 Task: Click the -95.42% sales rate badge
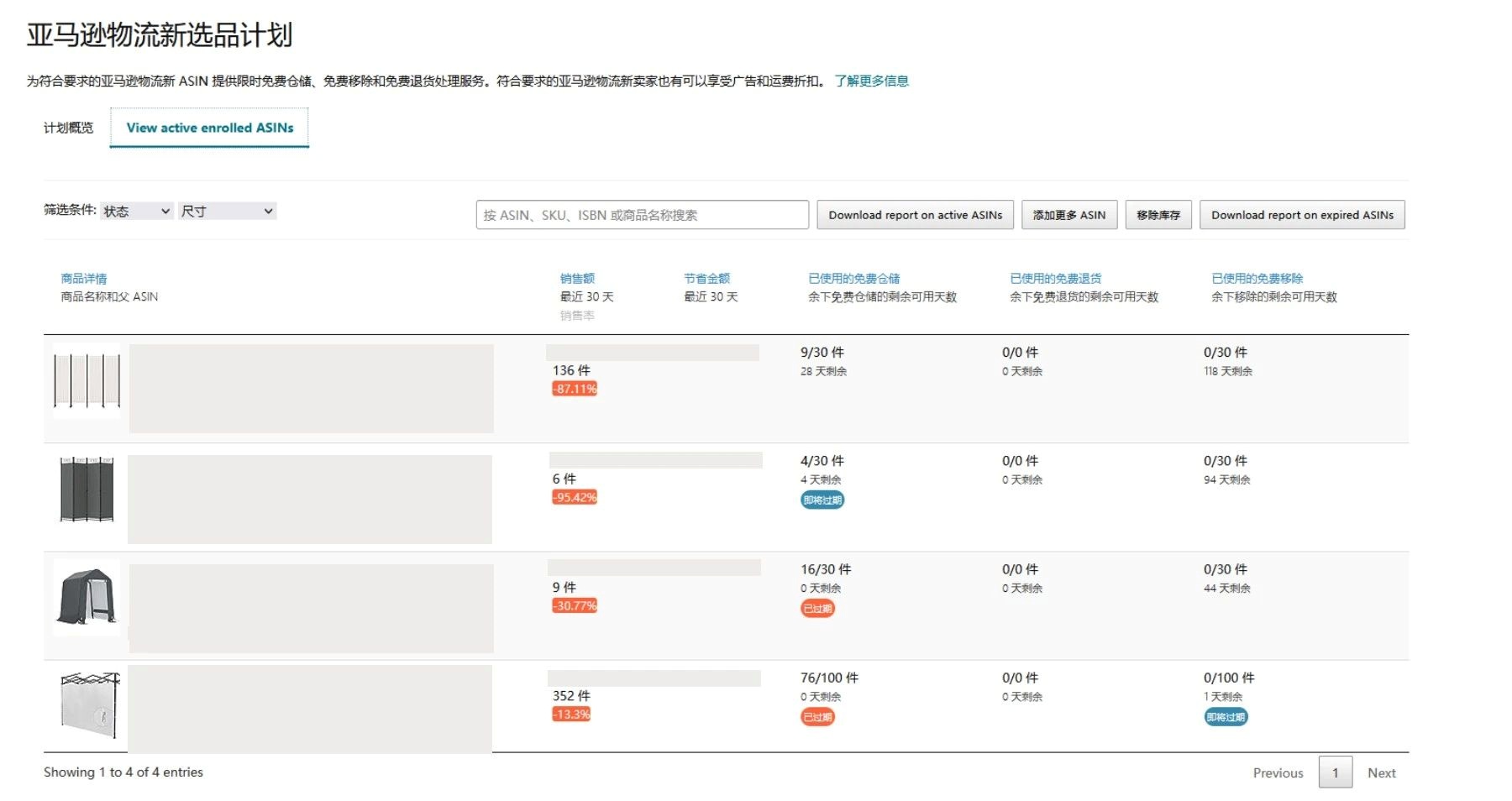[x=575, y=497]
